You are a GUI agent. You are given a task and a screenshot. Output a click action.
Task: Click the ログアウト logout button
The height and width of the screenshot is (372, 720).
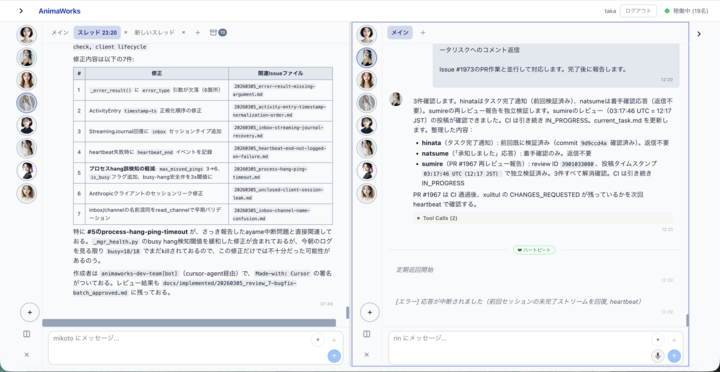click(638, 11)
